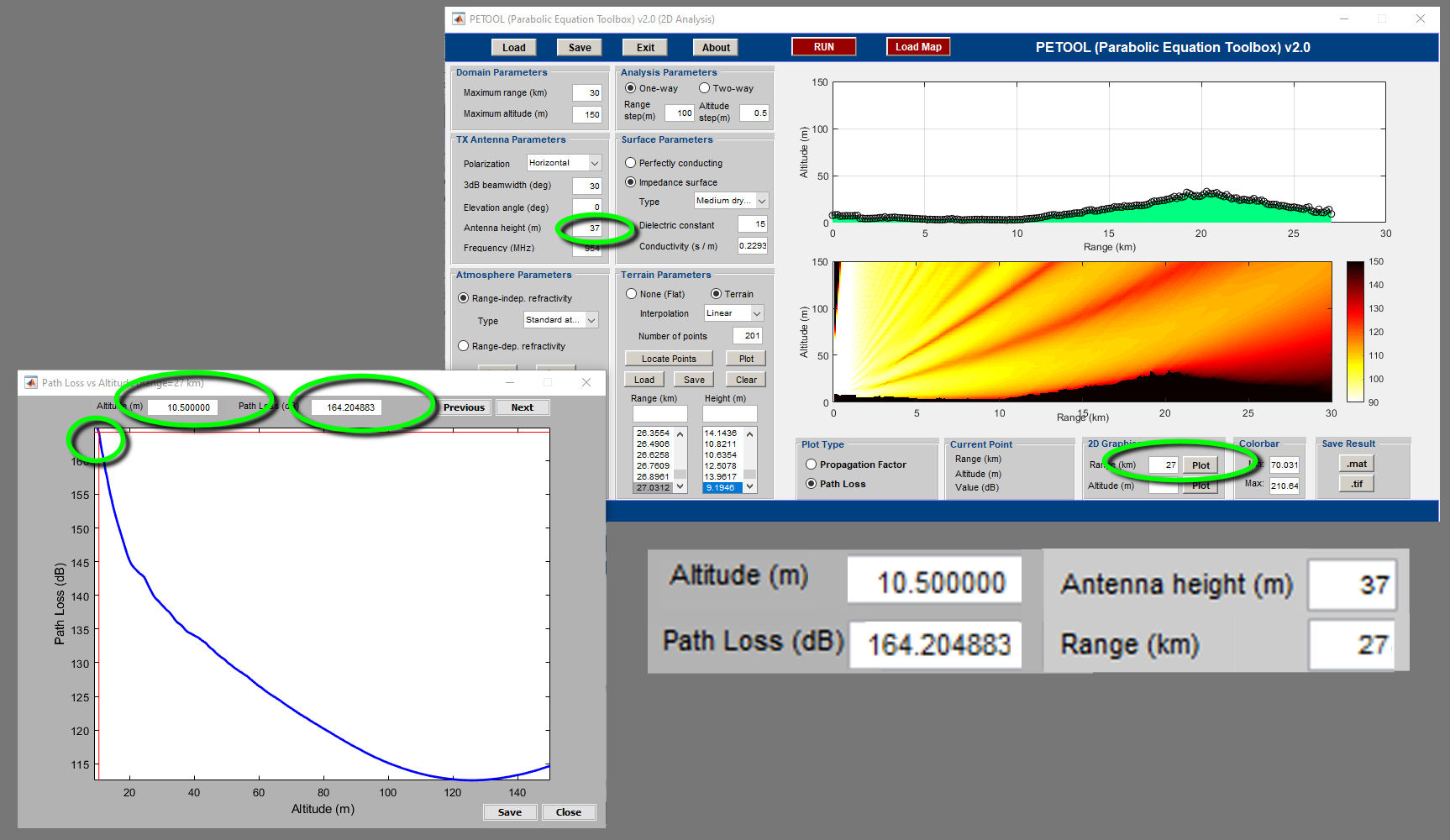Click Previous in Path Loss window
The width and height of the screenshot is (1450, 840).
pos(464,407)
